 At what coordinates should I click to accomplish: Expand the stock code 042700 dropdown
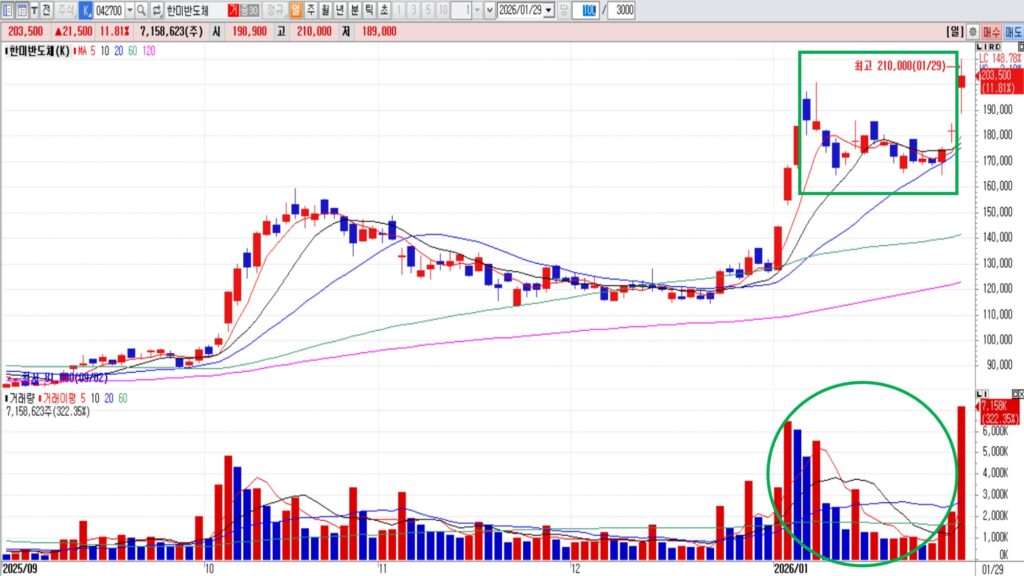click(129, 10)
